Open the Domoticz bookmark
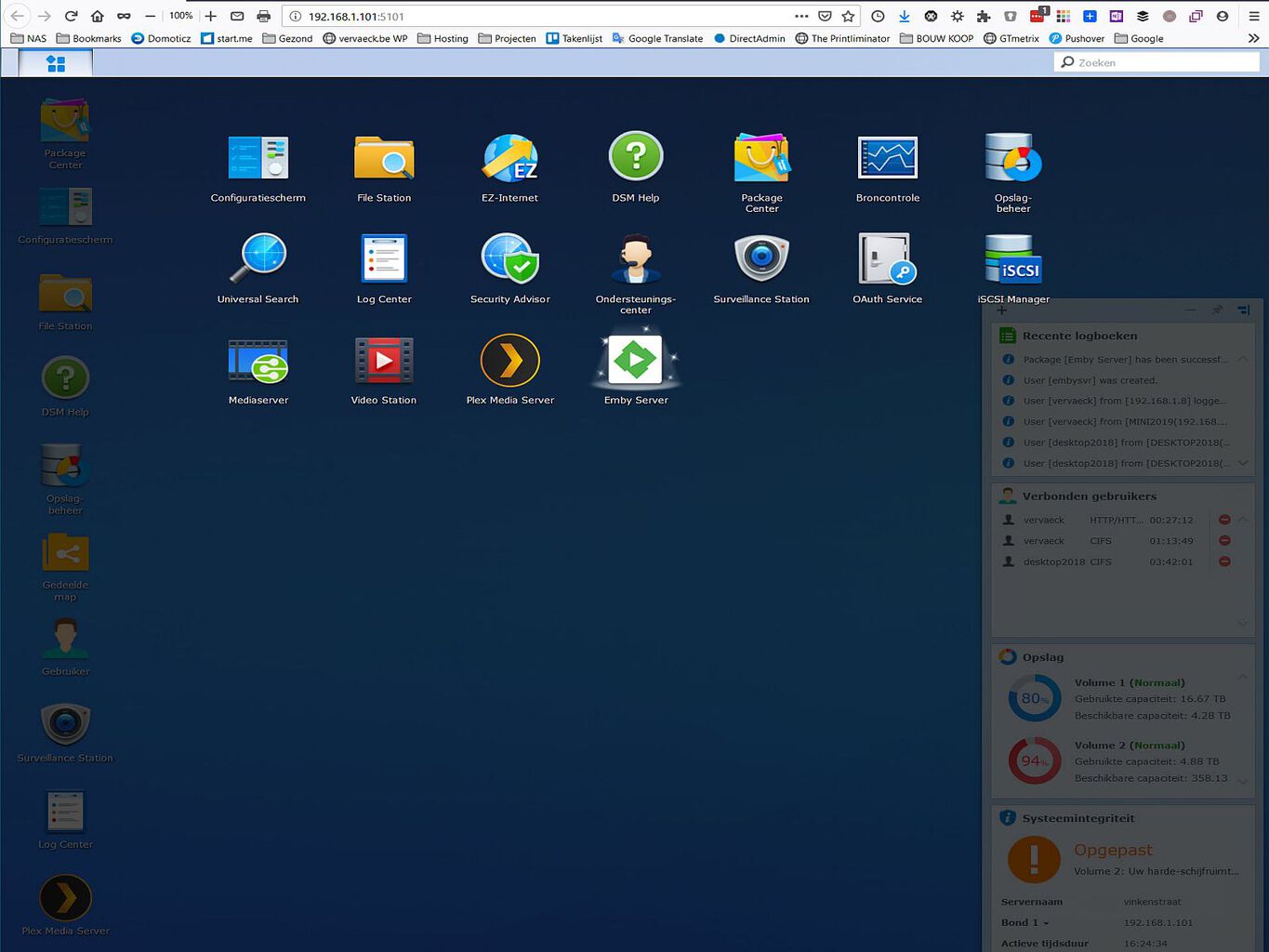The width and height of the screenshot is (1269, 952). click(x=161, y=39)
